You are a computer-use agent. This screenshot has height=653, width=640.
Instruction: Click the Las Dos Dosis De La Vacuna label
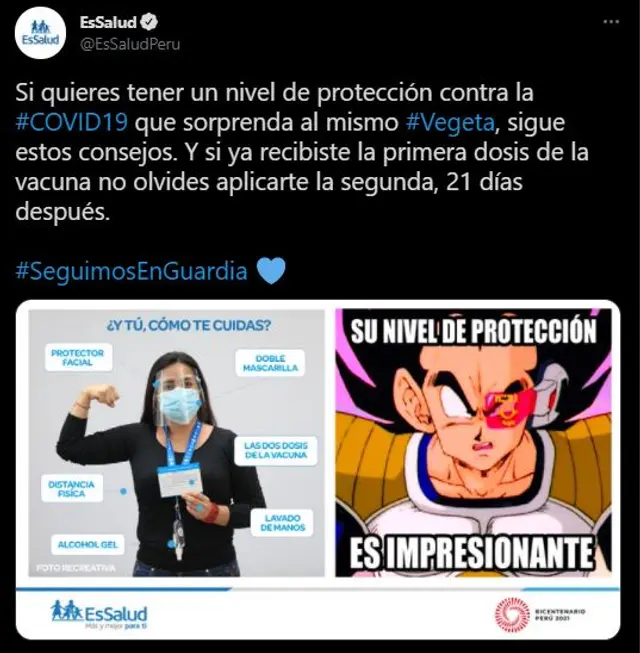pyautogui.click(x=276, y=450)
